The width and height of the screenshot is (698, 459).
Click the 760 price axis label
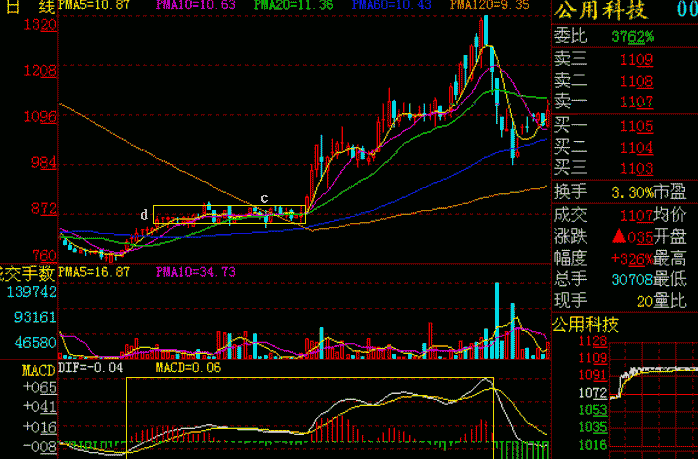[x=44, y=256]
